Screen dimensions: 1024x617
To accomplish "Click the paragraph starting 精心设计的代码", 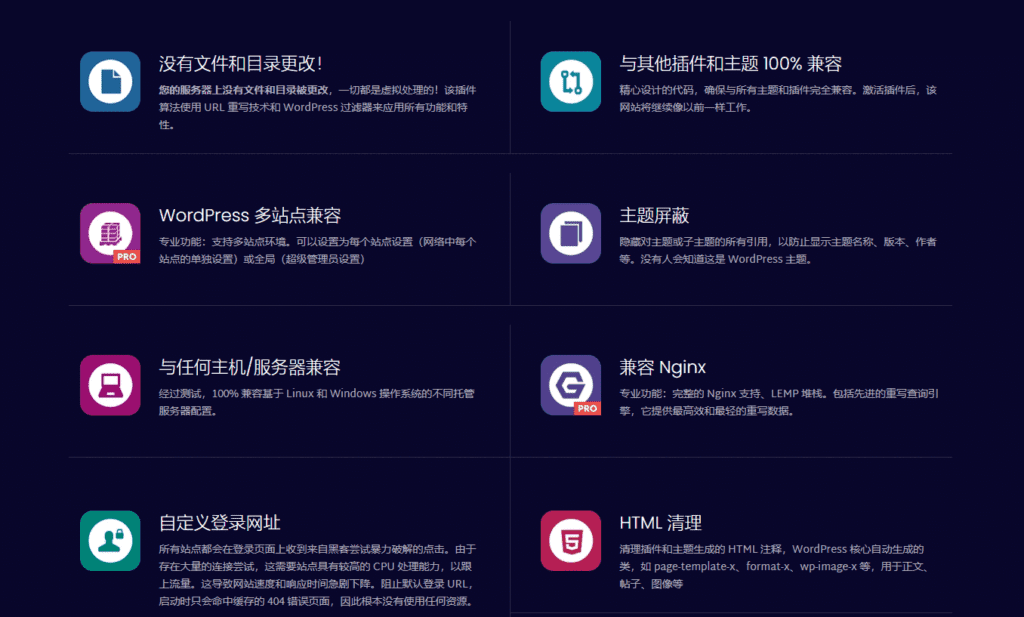I will click(778, 99).
